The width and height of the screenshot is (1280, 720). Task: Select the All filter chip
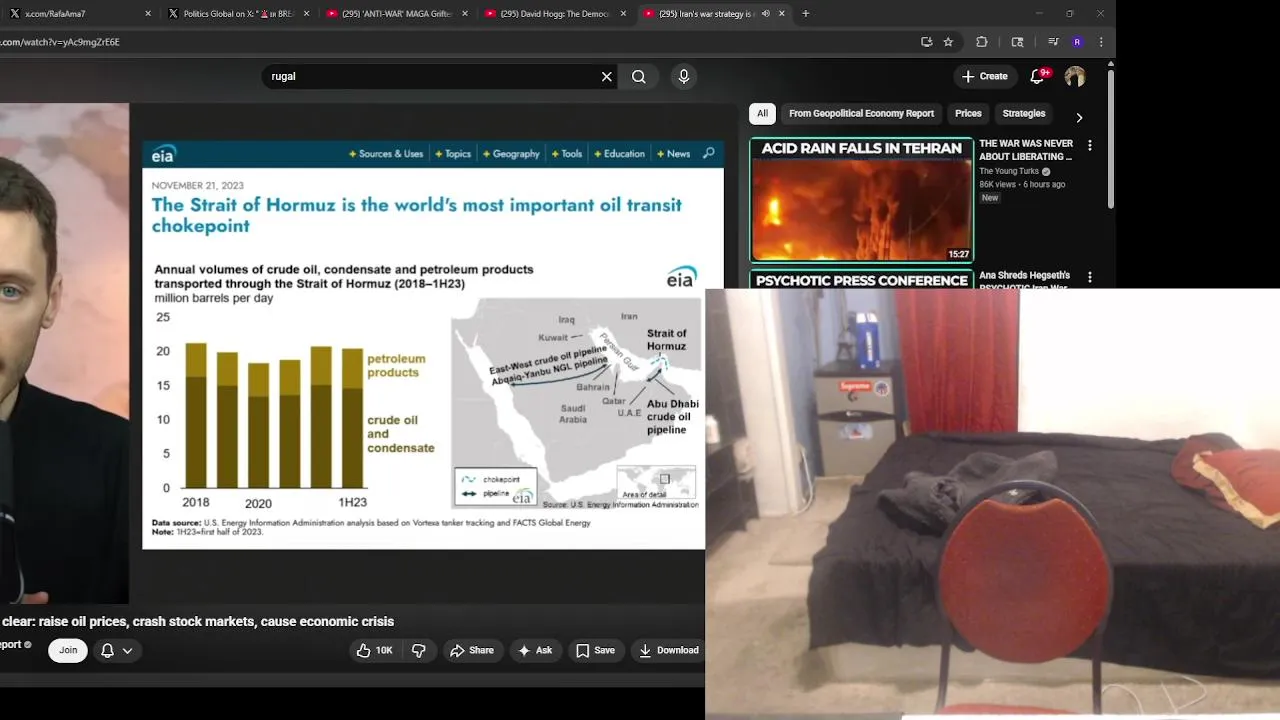click(x=762, y=114)
